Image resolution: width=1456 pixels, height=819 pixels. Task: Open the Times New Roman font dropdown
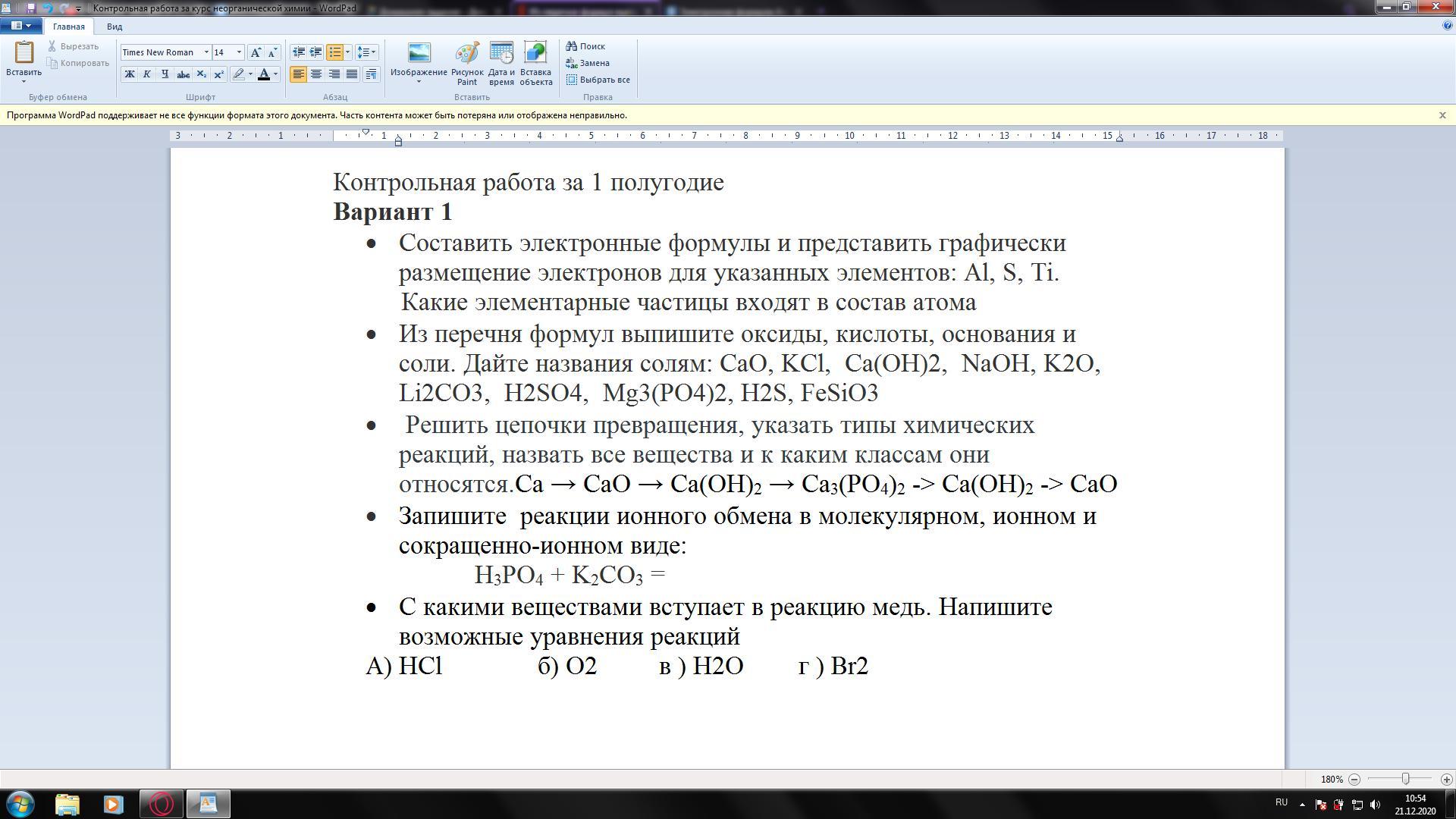coord(206,52)
